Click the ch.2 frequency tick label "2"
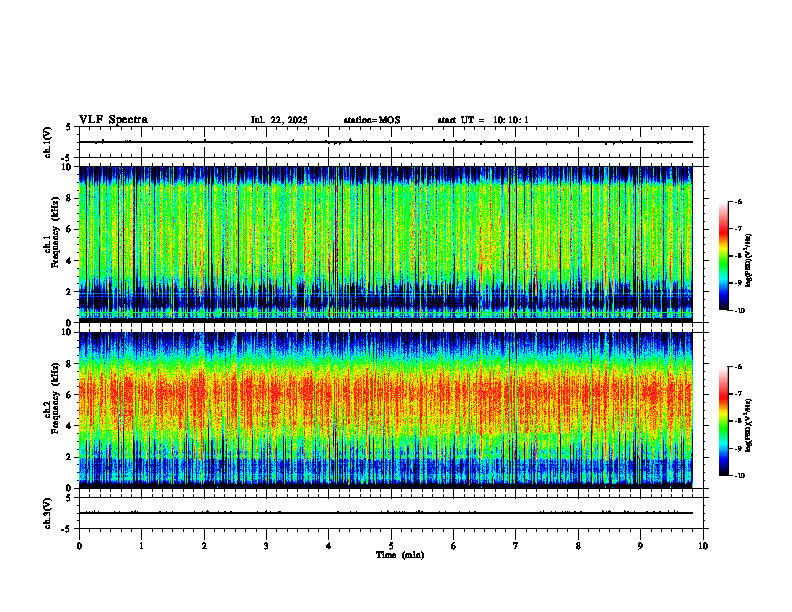792x612 pixels. point(70,457)
